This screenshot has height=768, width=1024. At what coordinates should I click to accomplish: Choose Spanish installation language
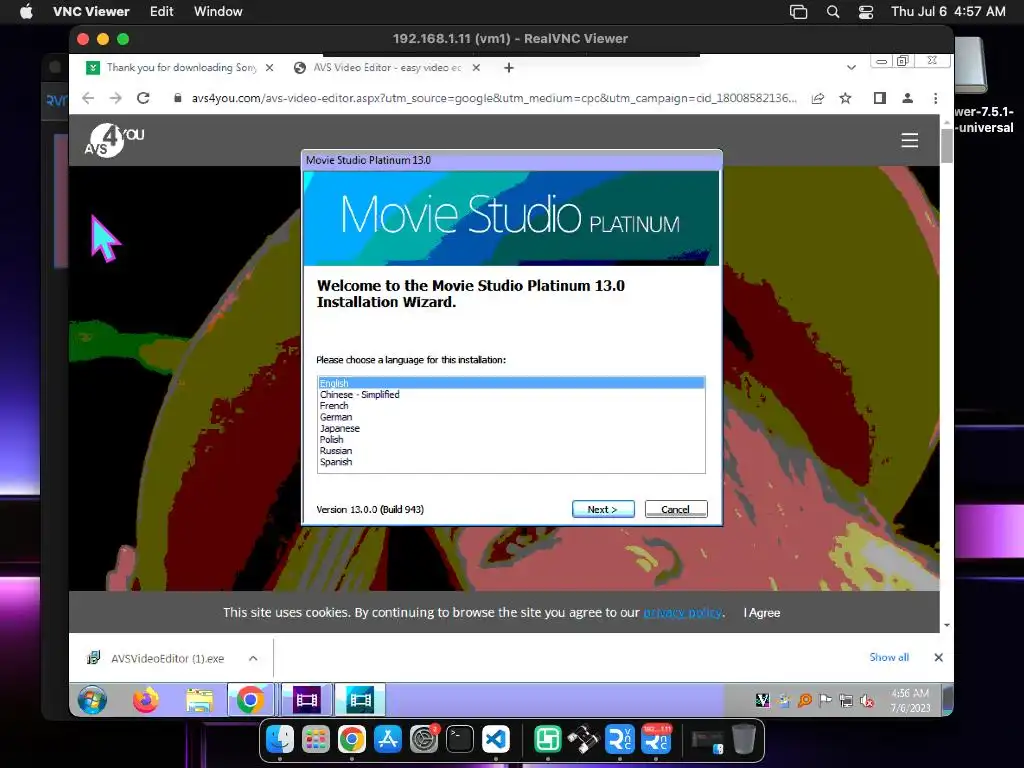[511, 462]
